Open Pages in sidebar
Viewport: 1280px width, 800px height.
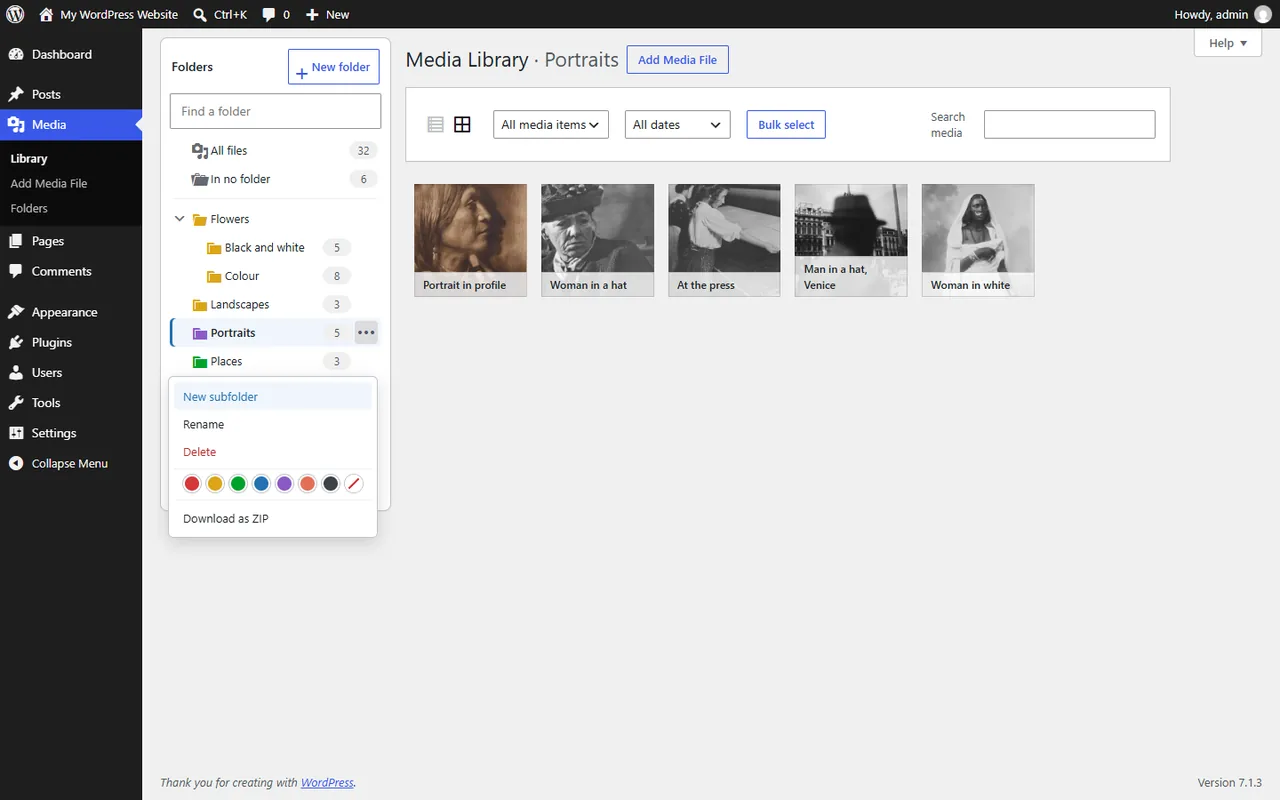(x=71, y=241)
